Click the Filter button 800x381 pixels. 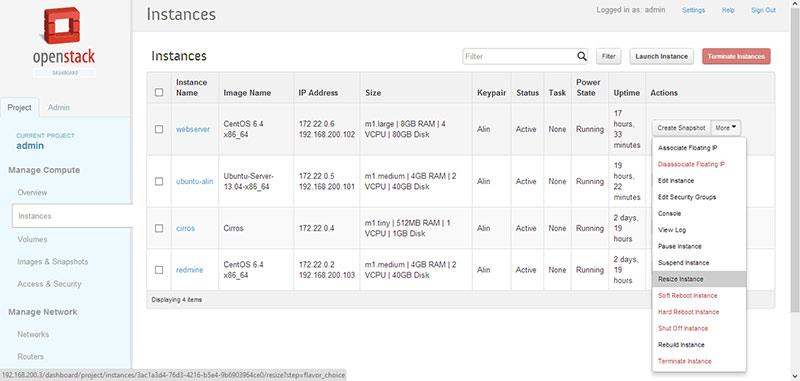(x=609, y=57)
